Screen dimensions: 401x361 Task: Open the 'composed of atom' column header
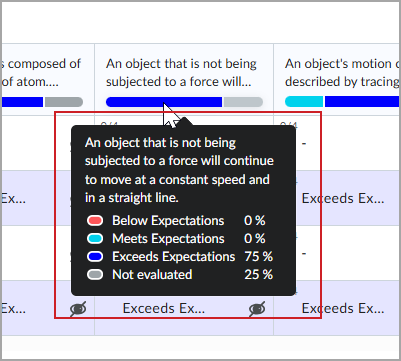tap(41, 72)
